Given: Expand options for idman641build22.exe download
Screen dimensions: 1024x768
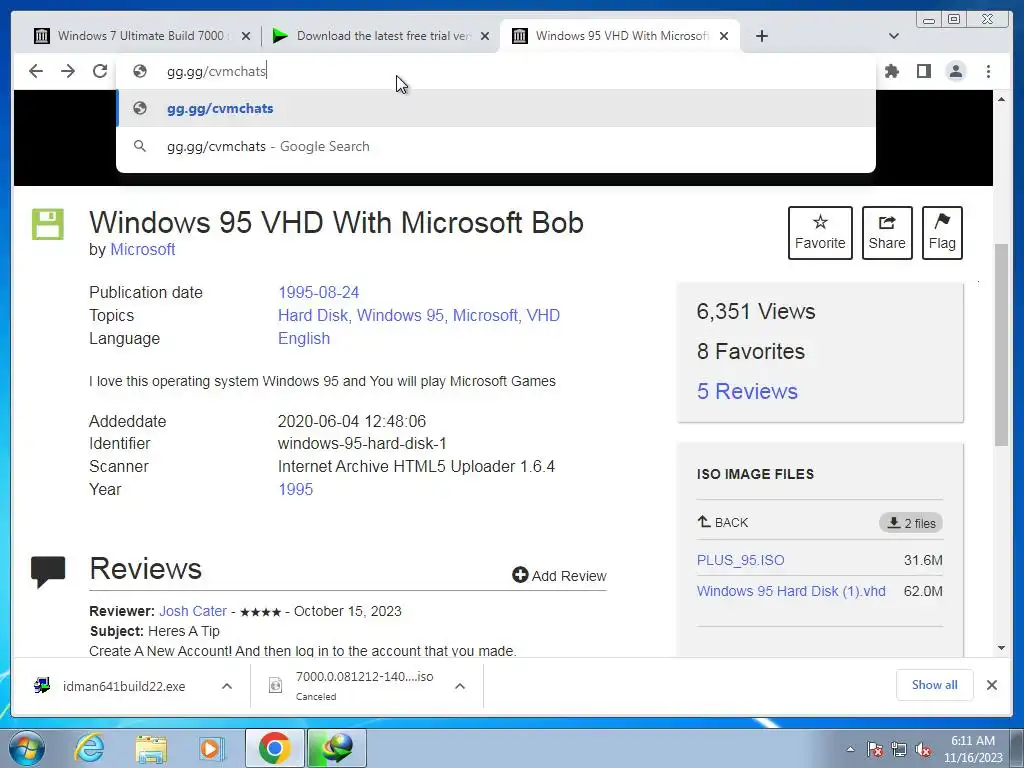Looking at the screenshot, I should (227, 686).
